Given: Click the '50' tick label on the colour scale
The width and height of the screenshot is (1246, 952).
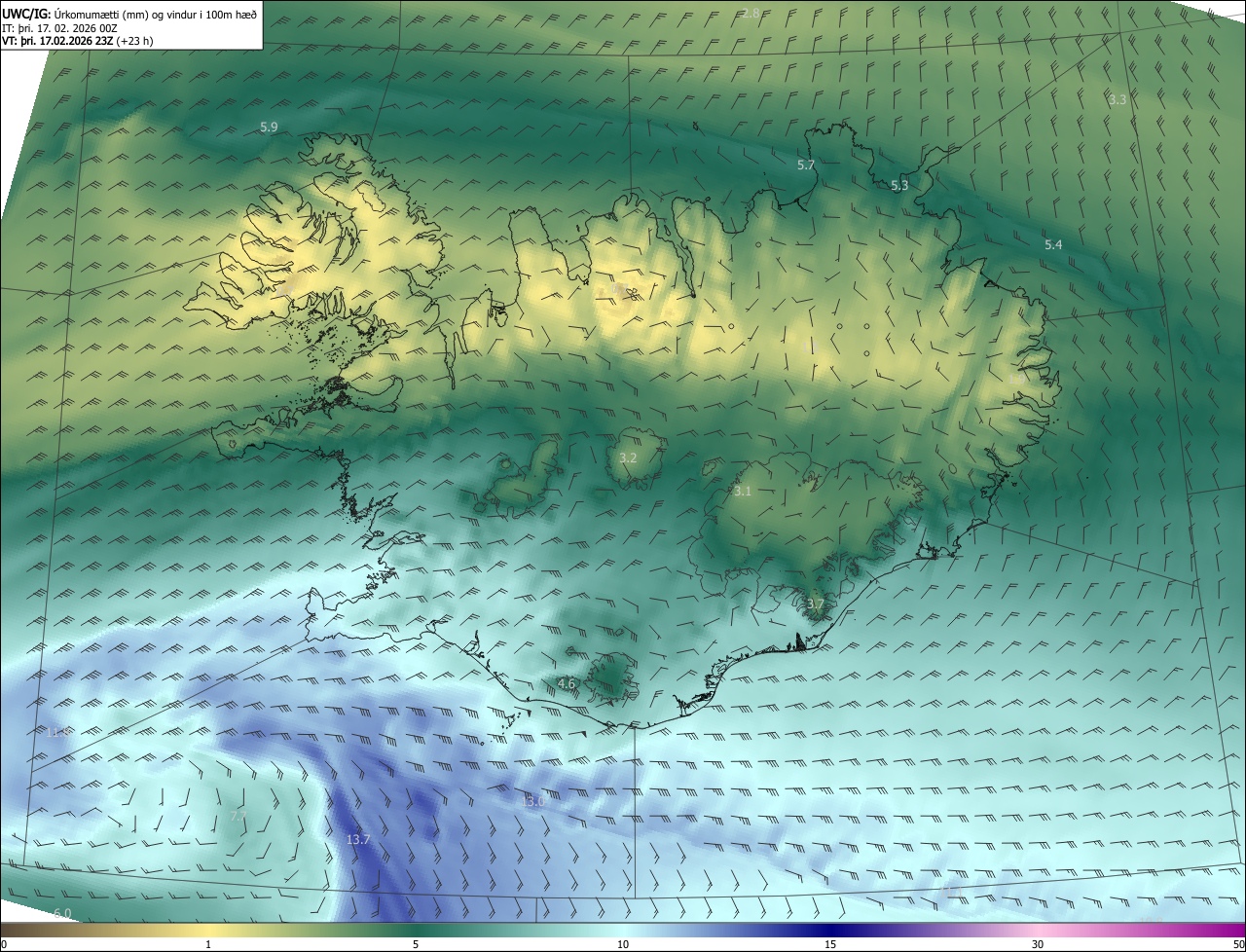Looking at the screenshot, I should [x=1238, y=945].
